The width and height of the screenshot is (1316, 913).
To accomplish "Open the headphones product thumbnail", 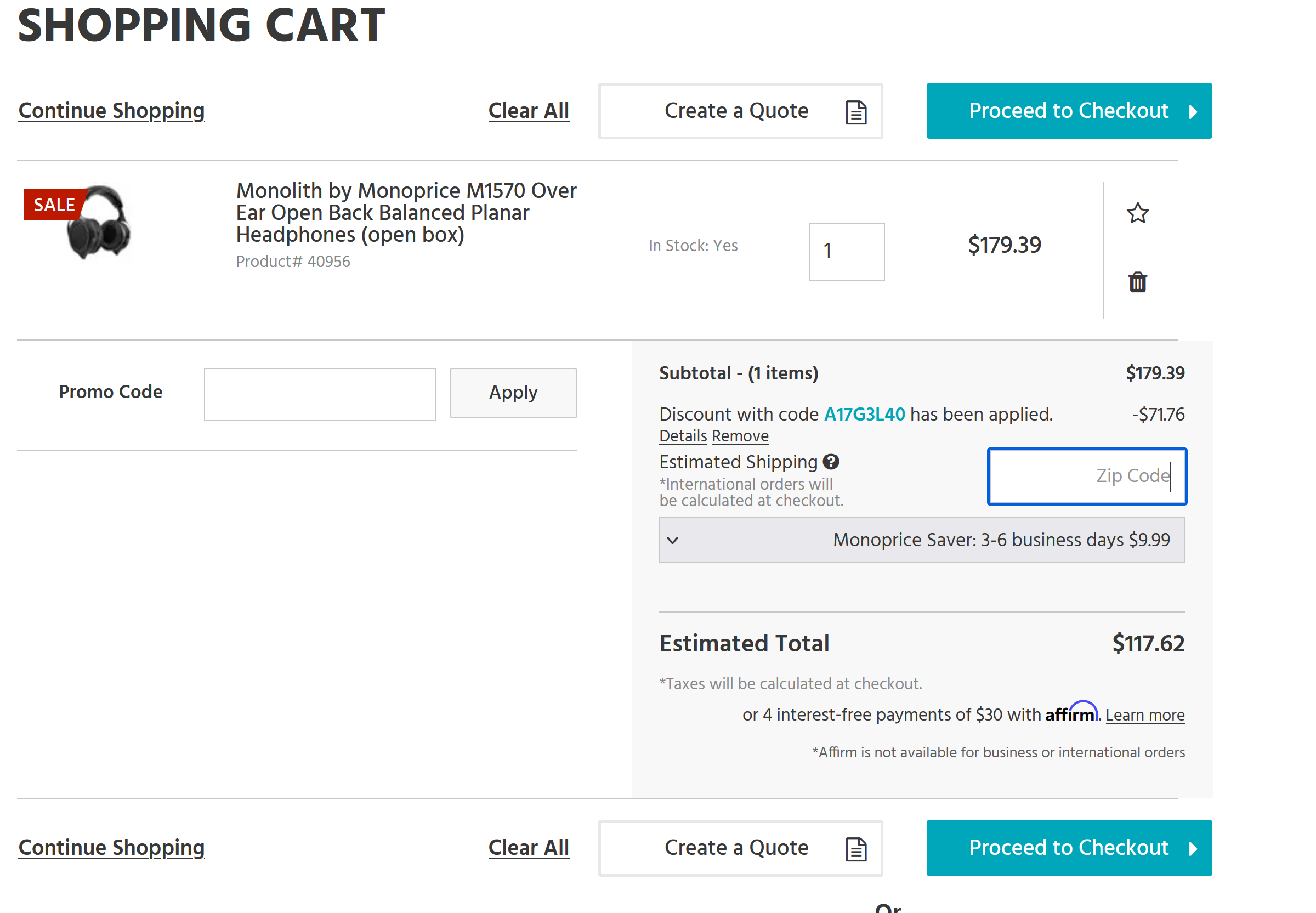I will [x=99, y=222].
